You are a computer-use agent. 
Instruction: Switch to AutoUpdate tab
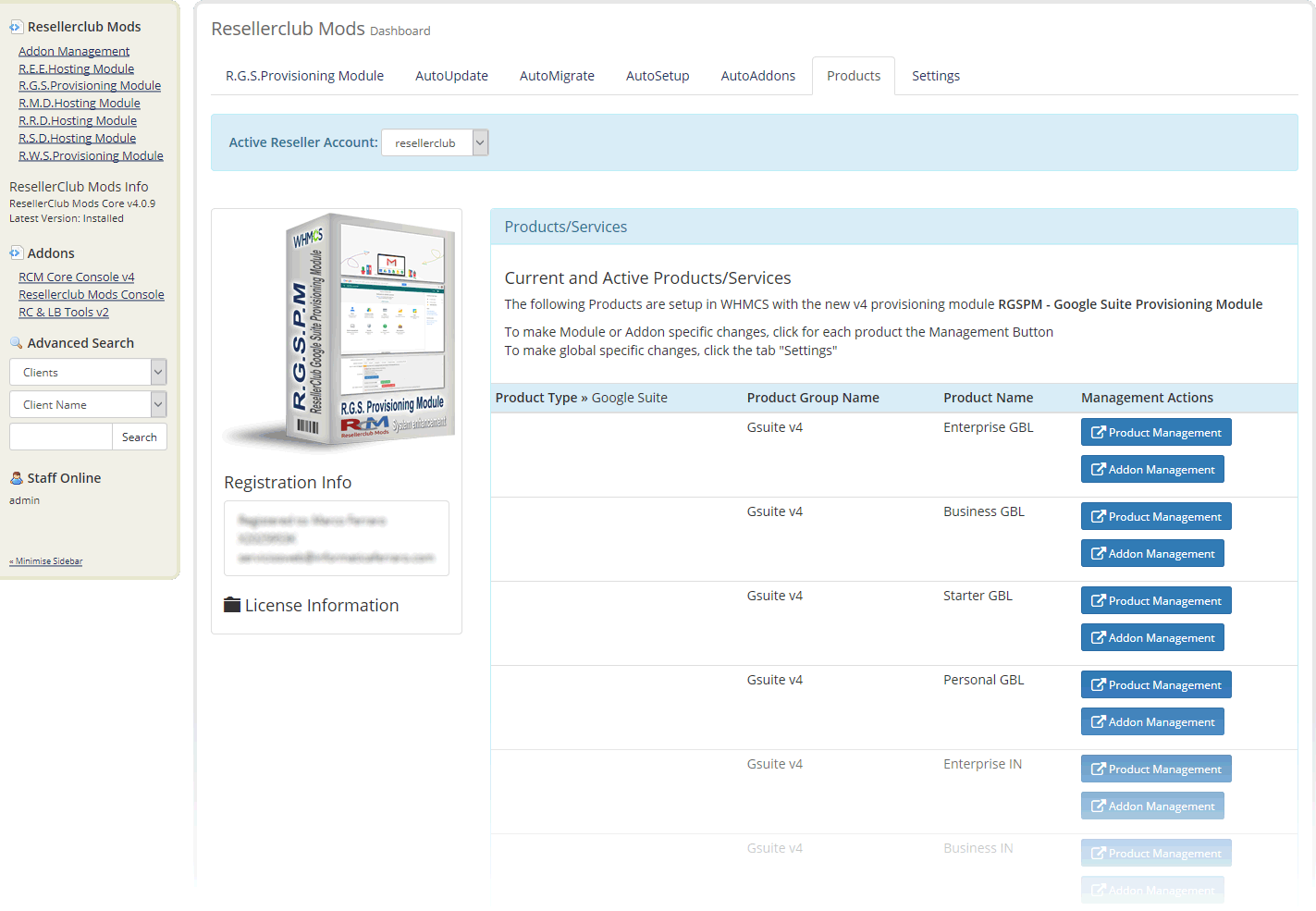point(451,76)
